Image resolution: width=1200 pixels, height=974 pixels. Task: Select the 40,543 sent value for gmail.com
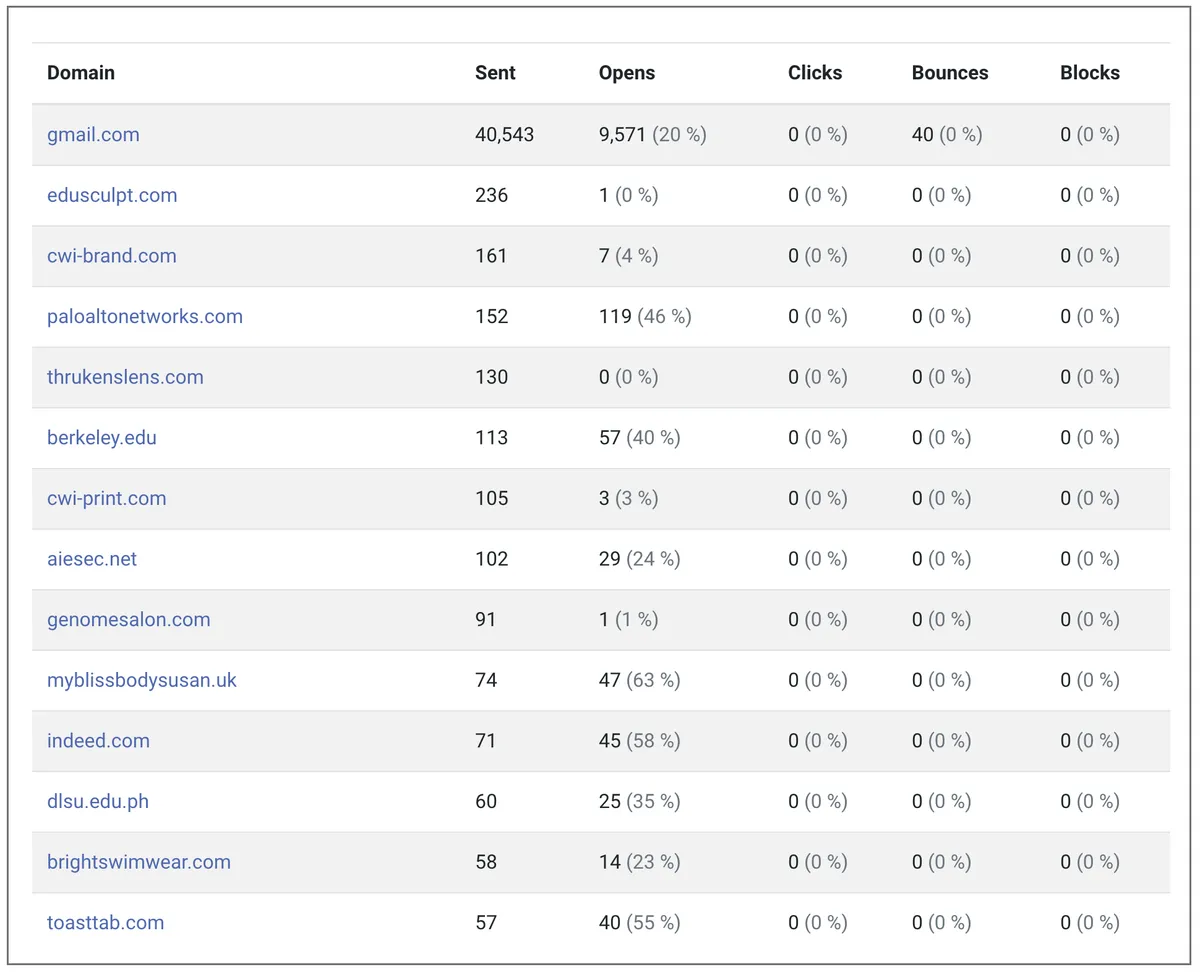505,134
